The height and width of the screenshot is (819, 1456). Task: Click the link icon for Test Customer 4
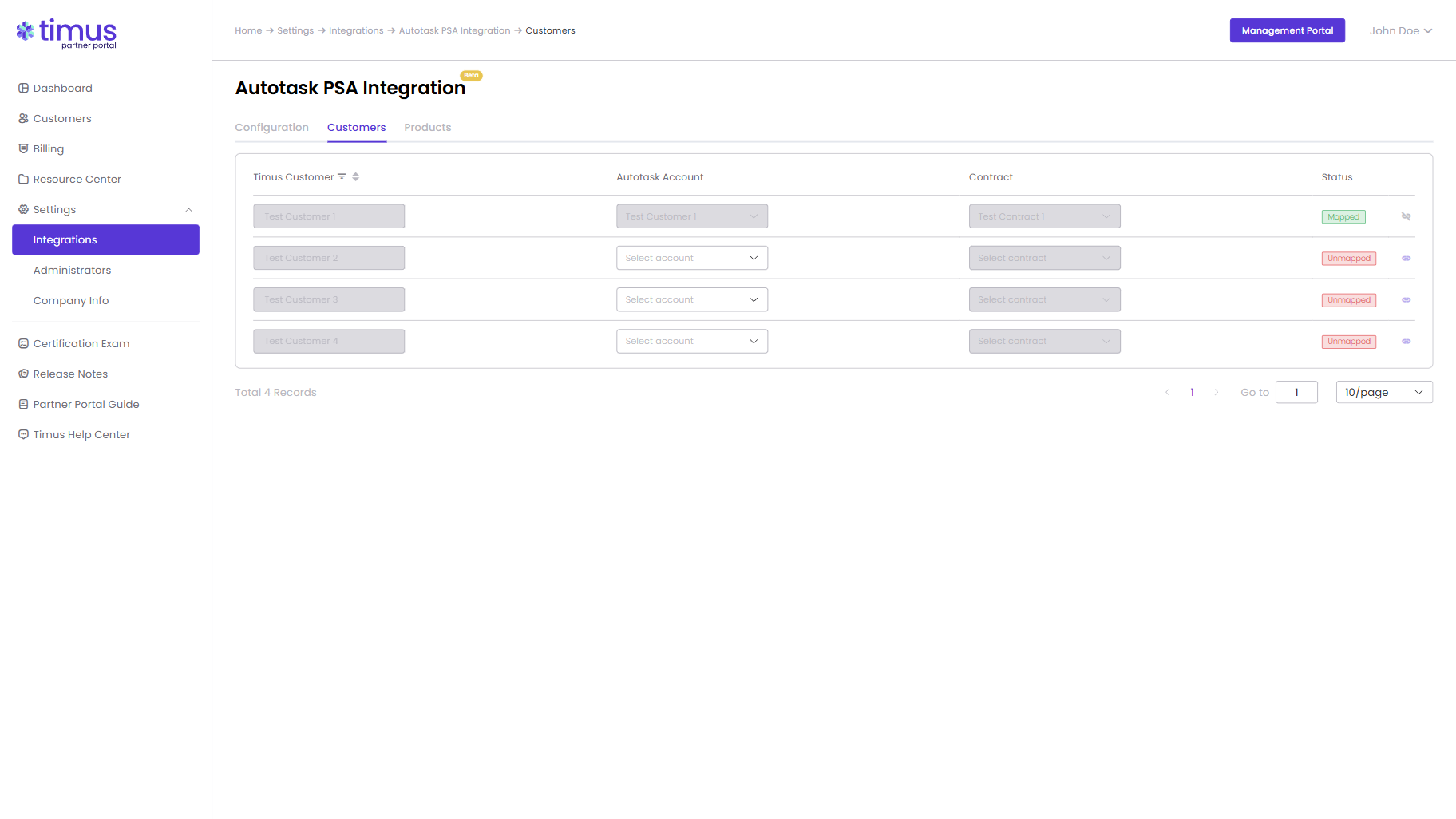(1406, 341)
